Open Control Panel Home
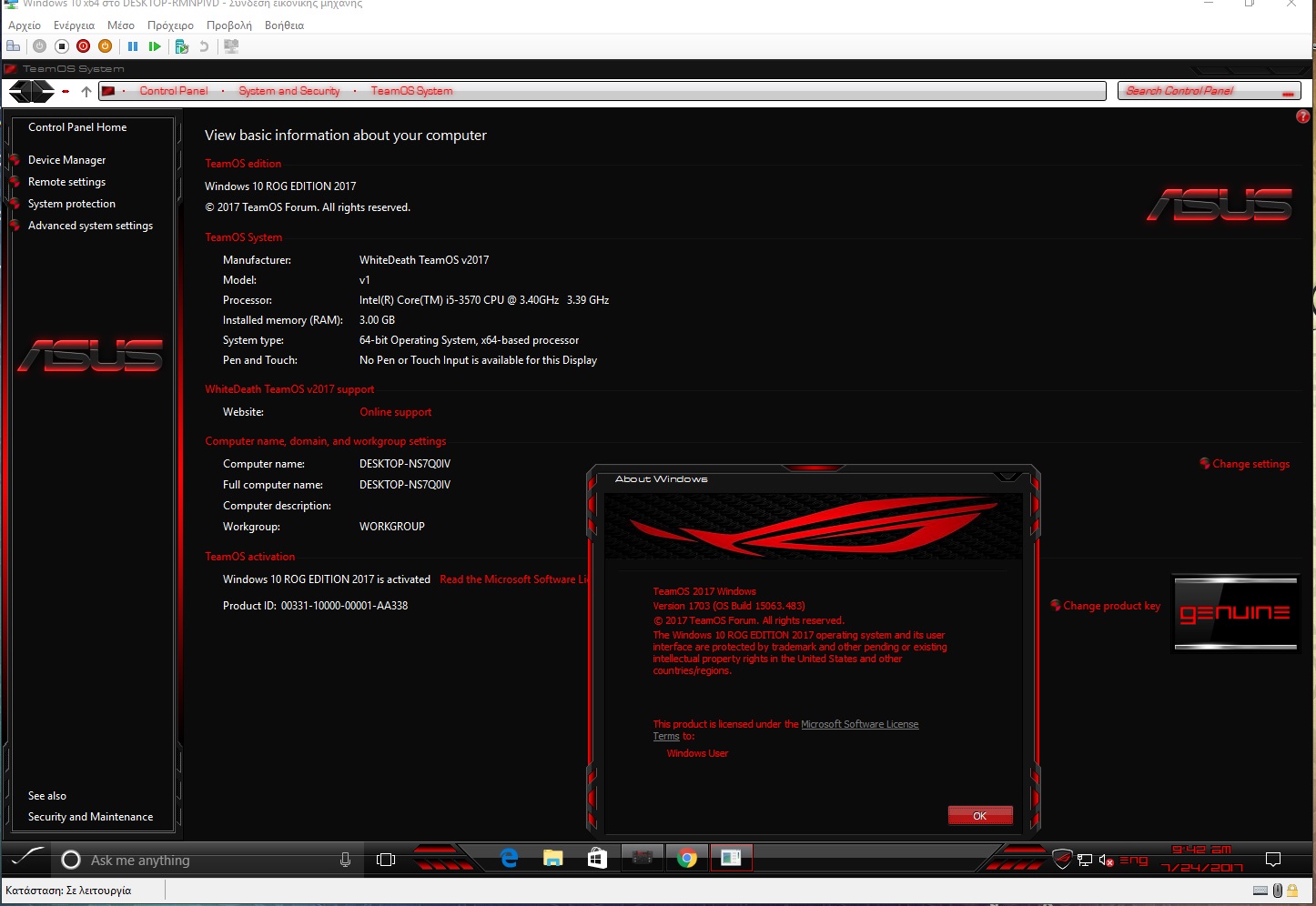This screenshot has width=1316, height=906. (x=77, y=127)
